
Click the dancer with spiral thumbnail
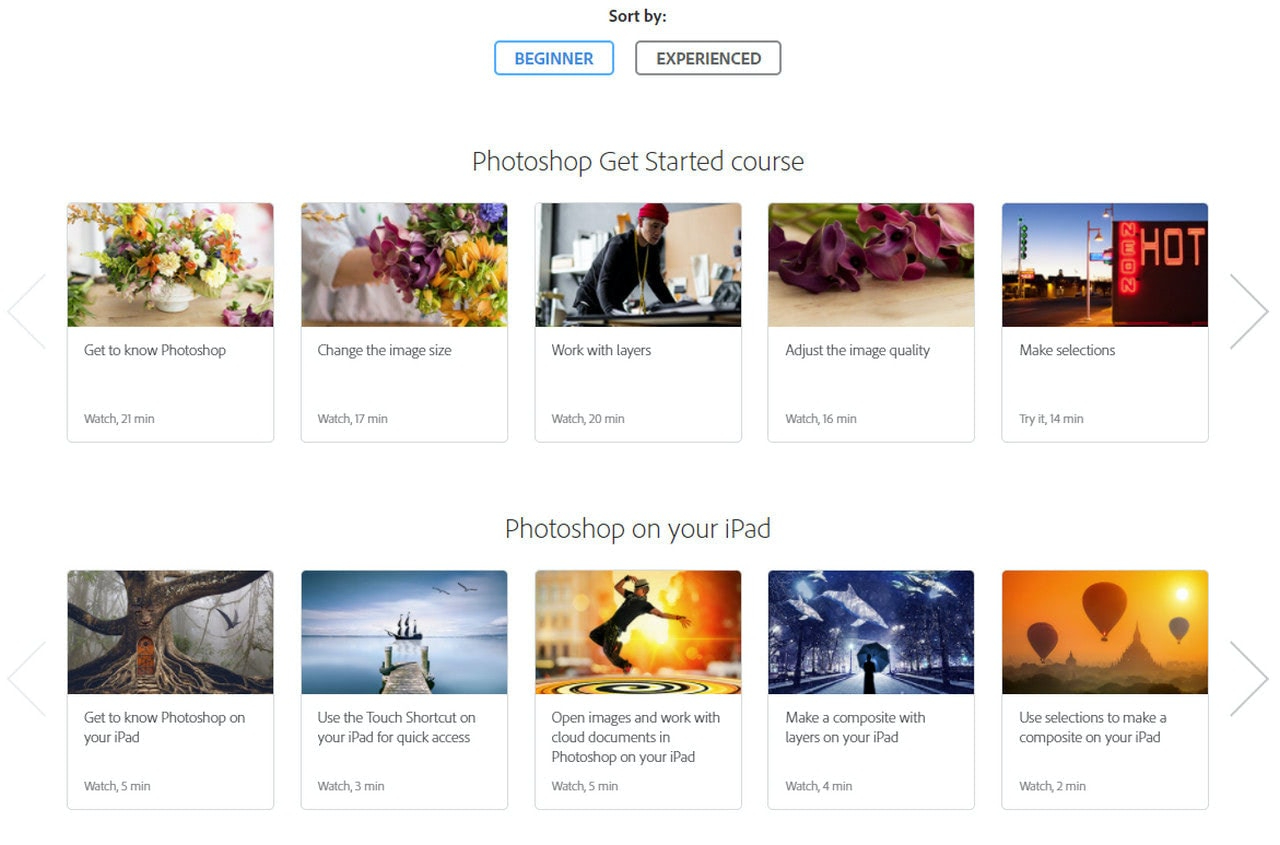coord(638,632)
